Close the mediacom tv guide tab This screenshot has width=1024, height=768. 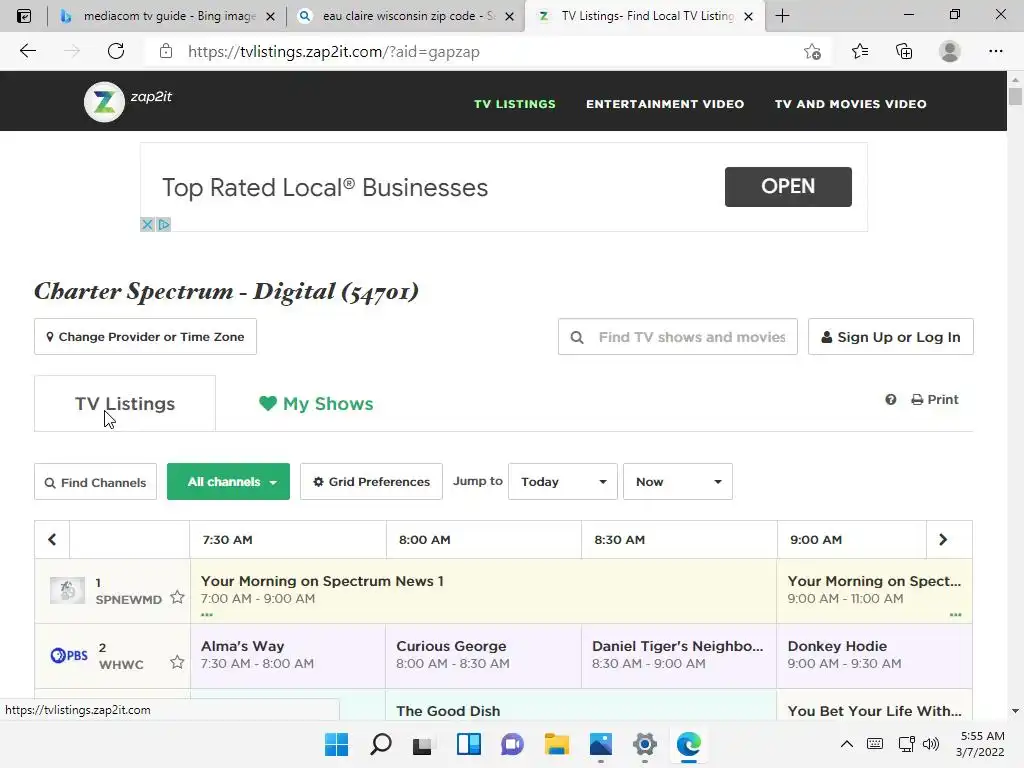(270, 16)
